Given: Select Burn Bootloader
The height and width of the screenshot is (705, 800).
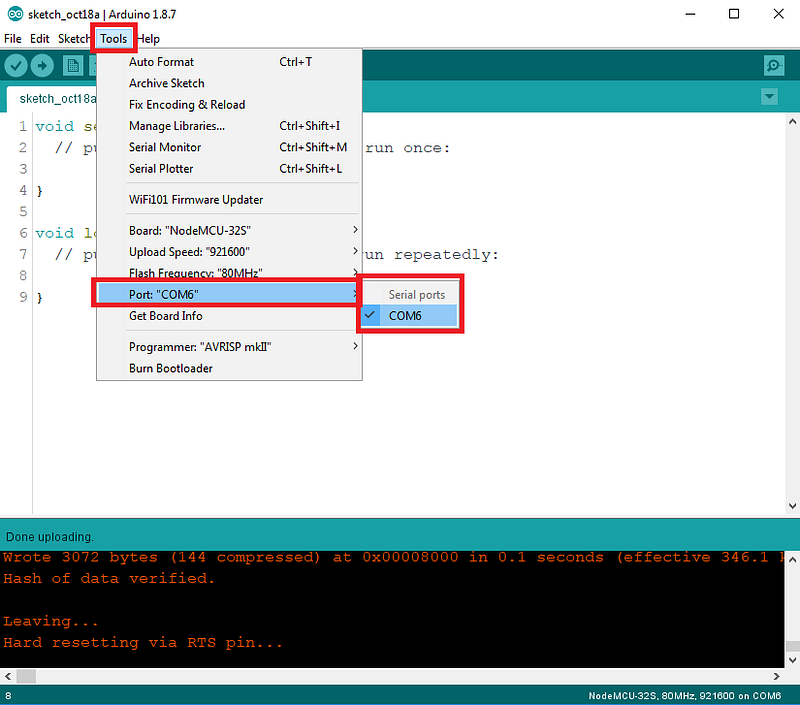Looking at the screenshot, I should click(229, 368).
